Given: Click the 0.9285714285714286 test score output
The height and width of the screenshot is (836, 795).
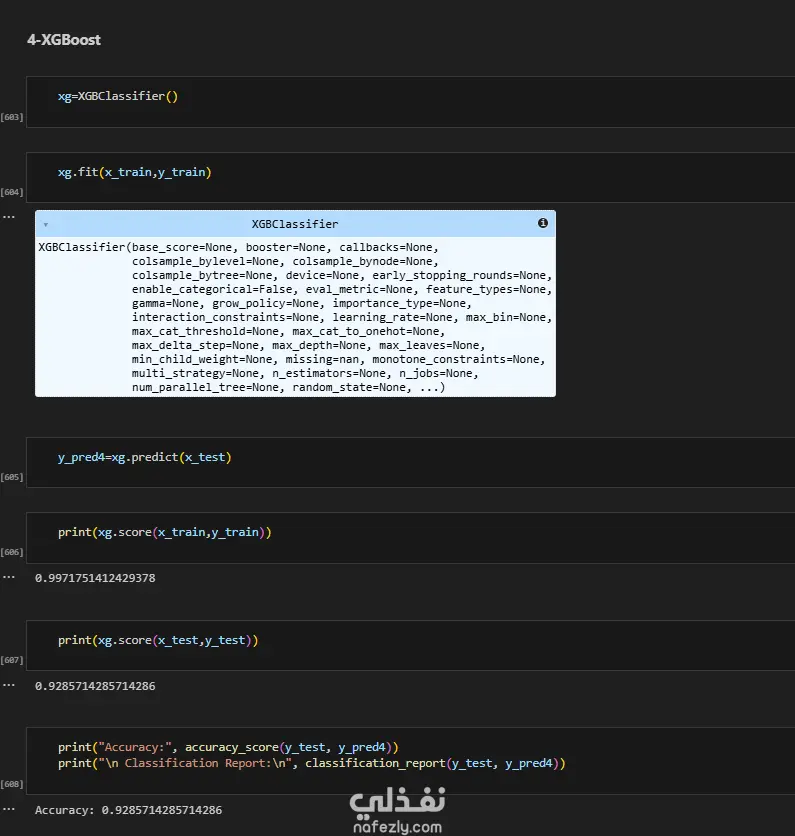Looking at the screenshot, I should 95,686.
